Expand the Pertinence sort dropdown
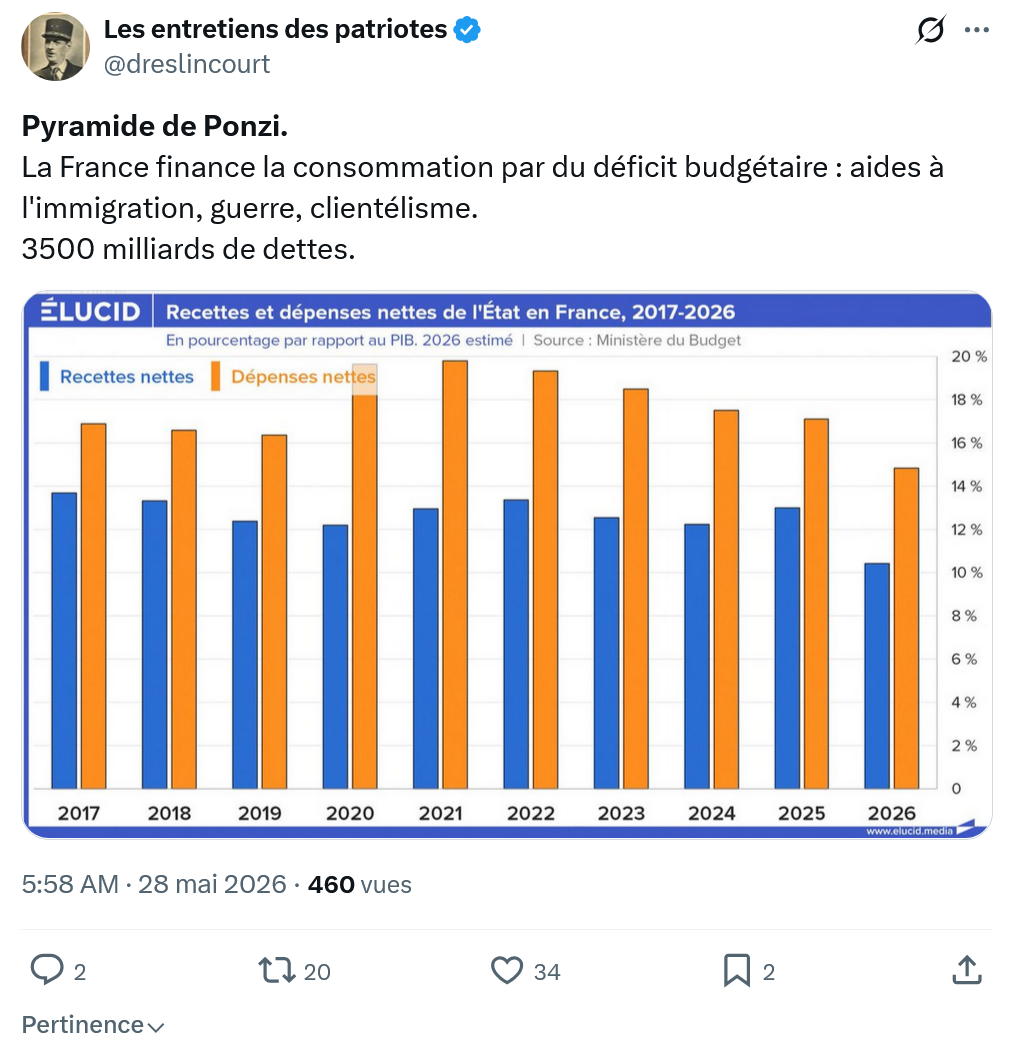Image resolution: width=1011 pixels, height=1054 pixels. coord(93,1024)
